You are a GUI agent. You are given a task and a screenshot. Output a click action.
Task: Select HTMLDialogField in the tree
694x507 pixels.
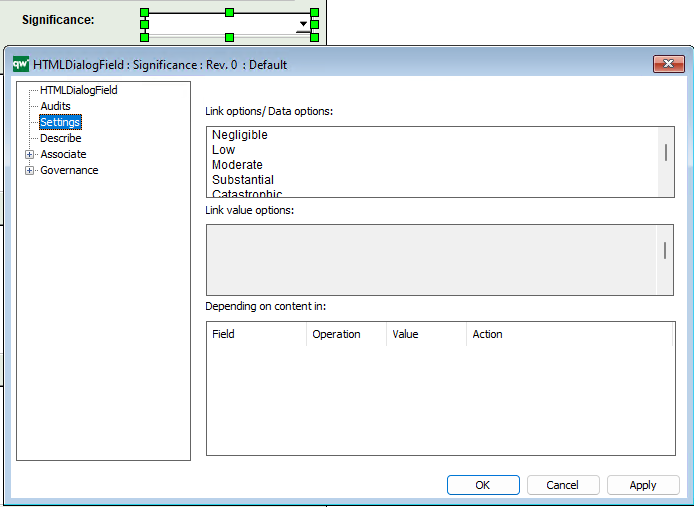tap(78, 90)
